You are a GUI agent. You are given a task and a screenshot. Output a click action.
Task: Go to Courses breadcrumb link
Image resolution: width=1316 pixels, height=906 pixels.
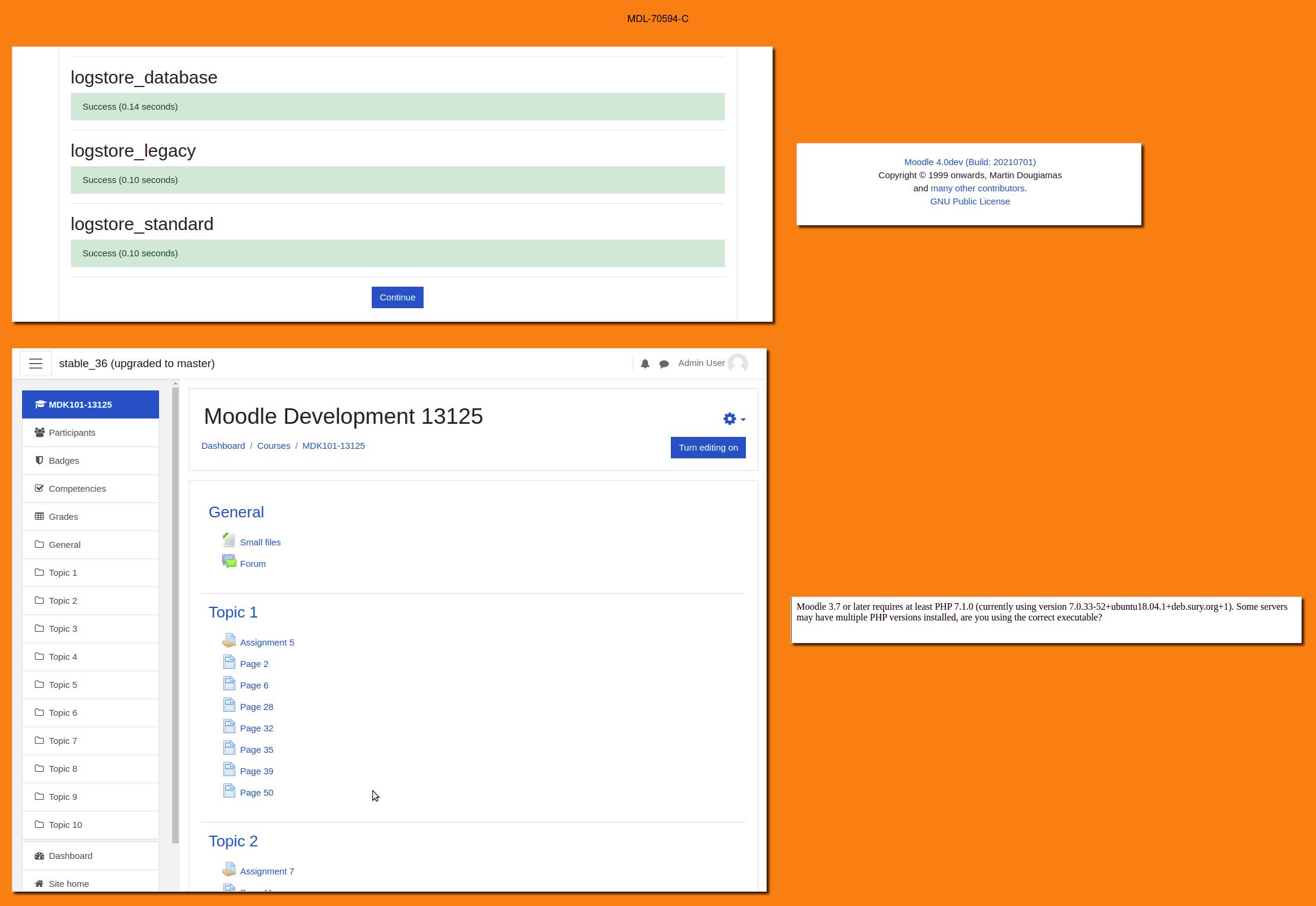pos(273,446)
